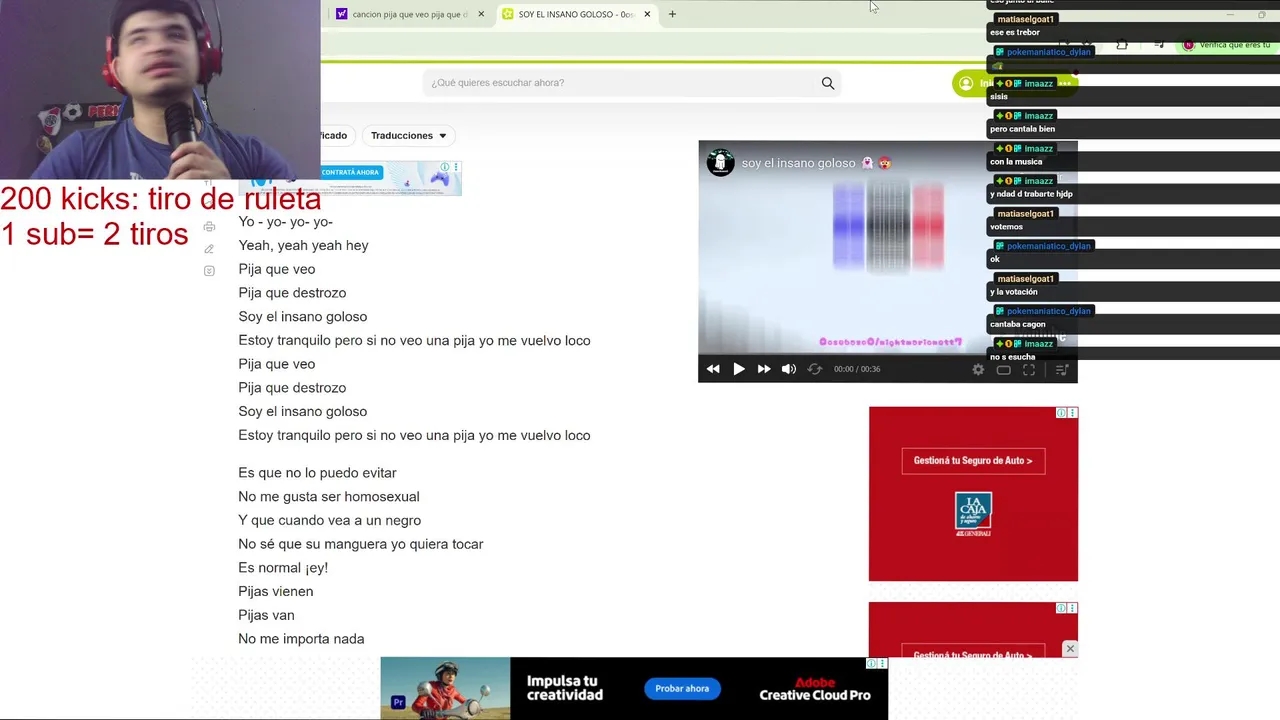
Task: Click ad options icon on small CONTRATÁ ad
Action: 456,167
